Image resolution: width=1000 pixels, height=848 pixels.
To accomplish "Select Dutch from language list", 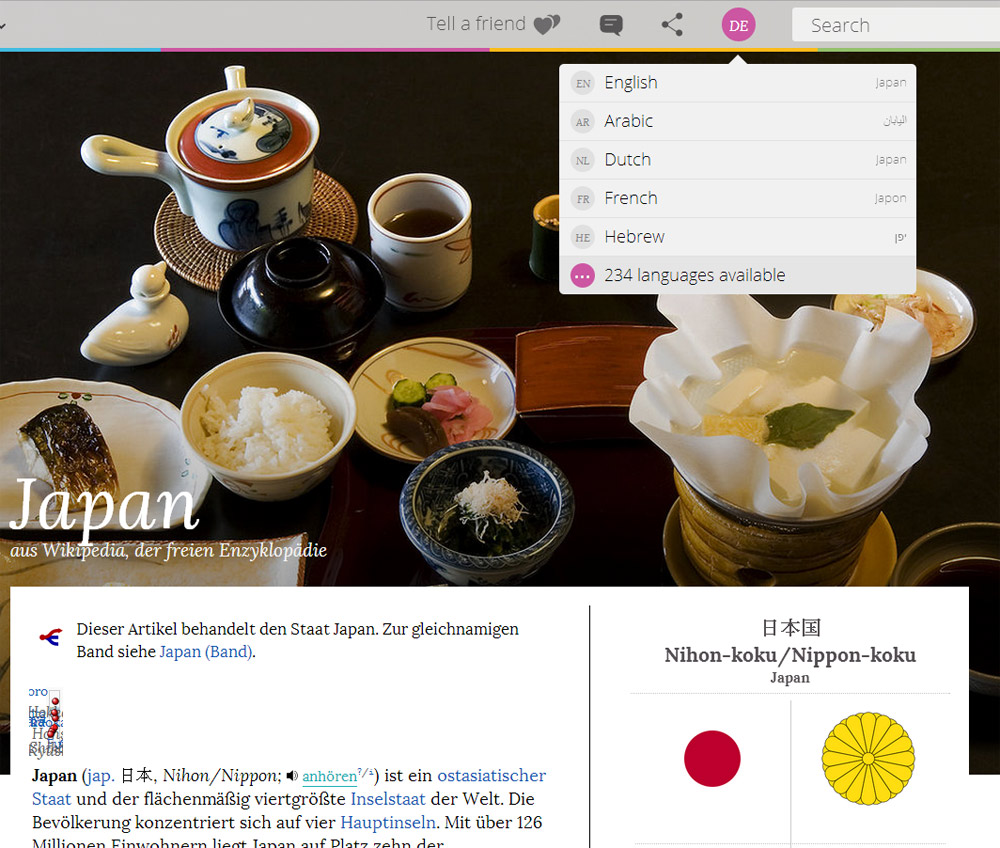I will click(x=737, y=160).
